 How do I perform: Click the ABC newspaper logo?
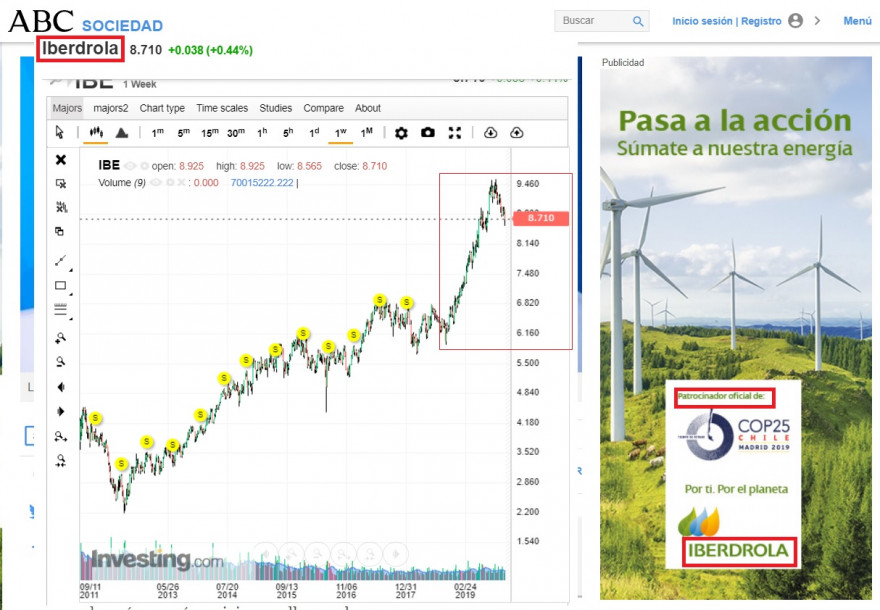point(41,21)
